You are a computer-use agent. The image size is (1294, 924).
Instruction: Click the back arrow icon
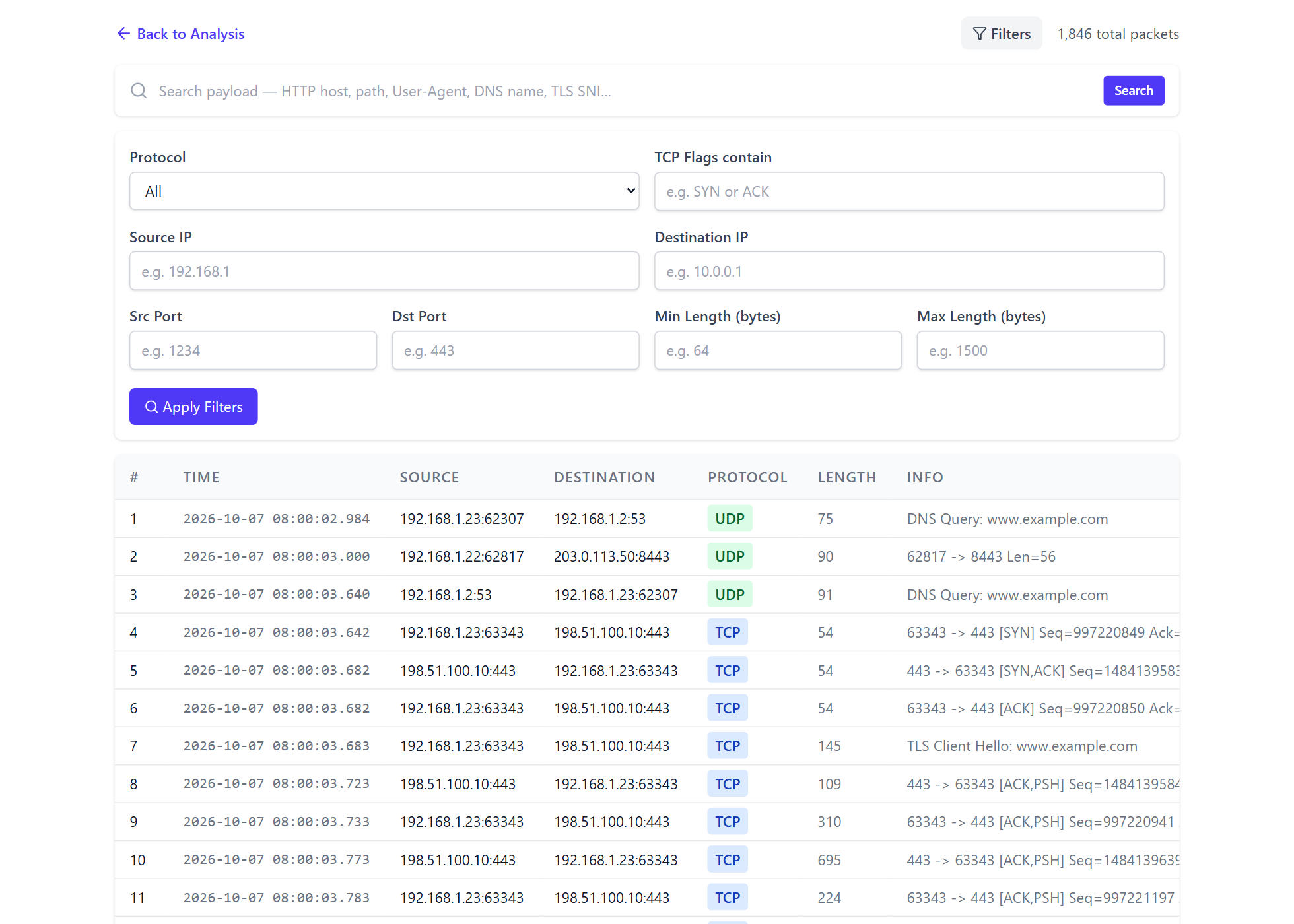[x=123, y=34]
